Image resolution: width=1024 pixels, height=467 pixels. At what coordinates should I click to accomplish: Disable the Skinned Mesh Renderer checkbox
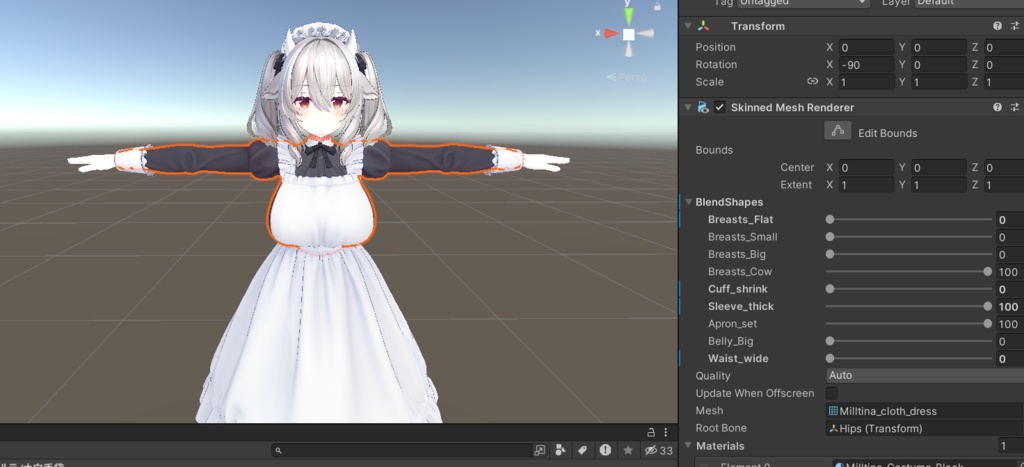point(720,107)
